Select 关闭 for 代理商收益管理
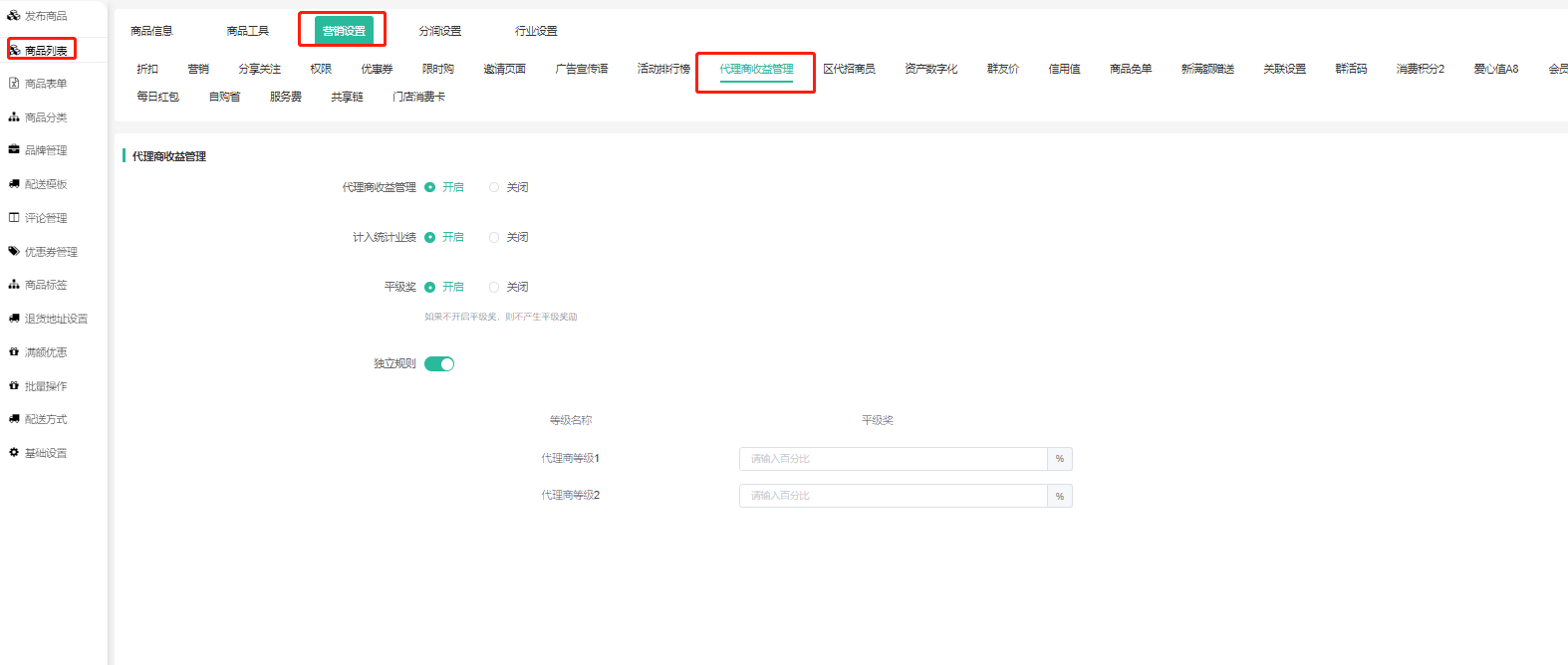Image resolution: width=1568 pixels, height=665 pixels. [x=494, y=187]
